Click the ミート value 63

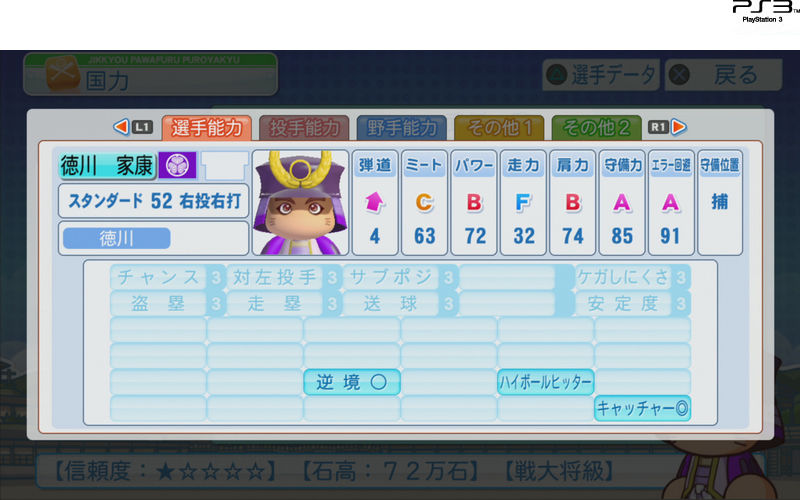(424, 236)
